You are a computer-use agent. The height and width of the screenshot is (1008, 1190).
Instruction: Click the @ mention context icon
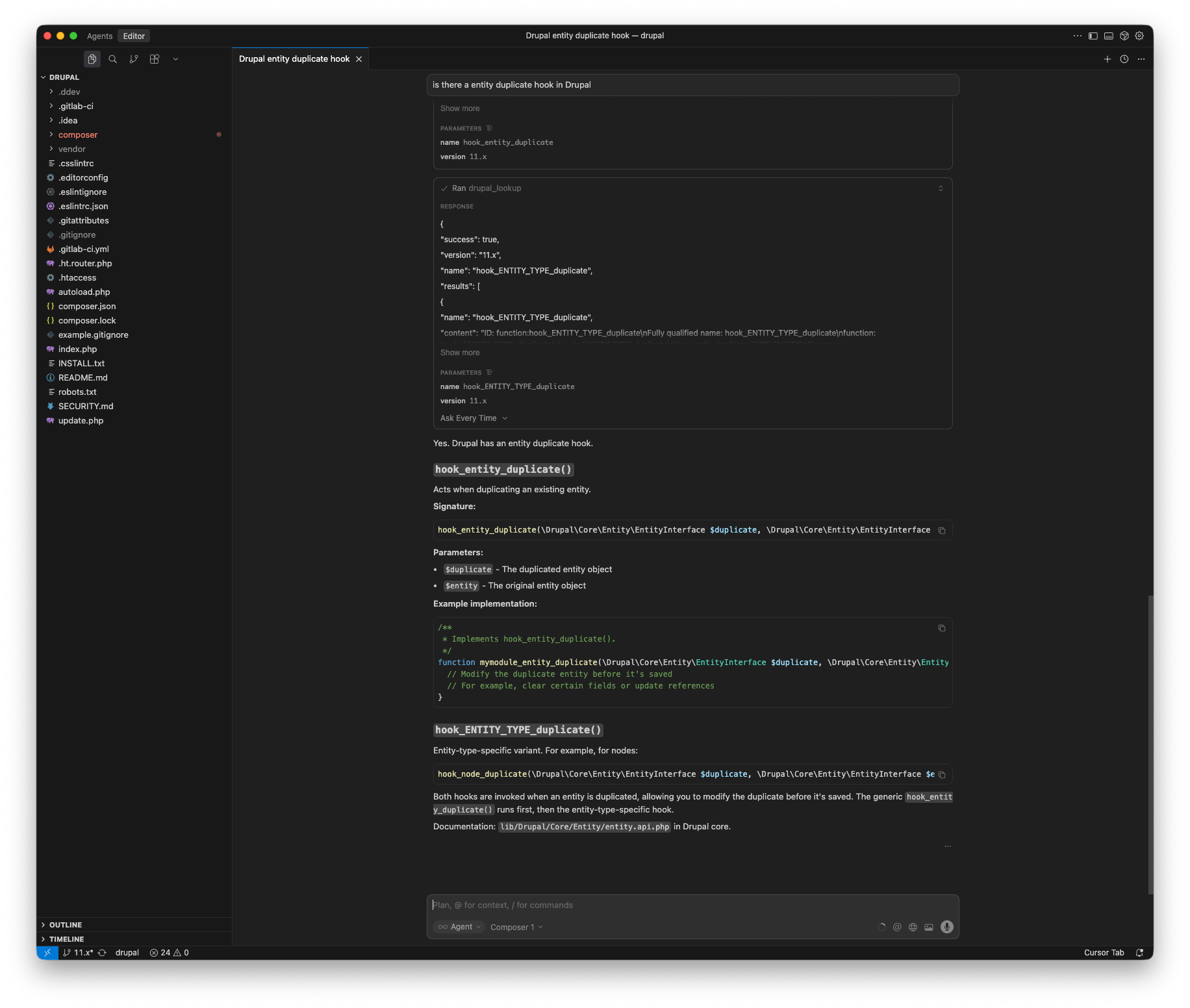[x=897, y=927]
